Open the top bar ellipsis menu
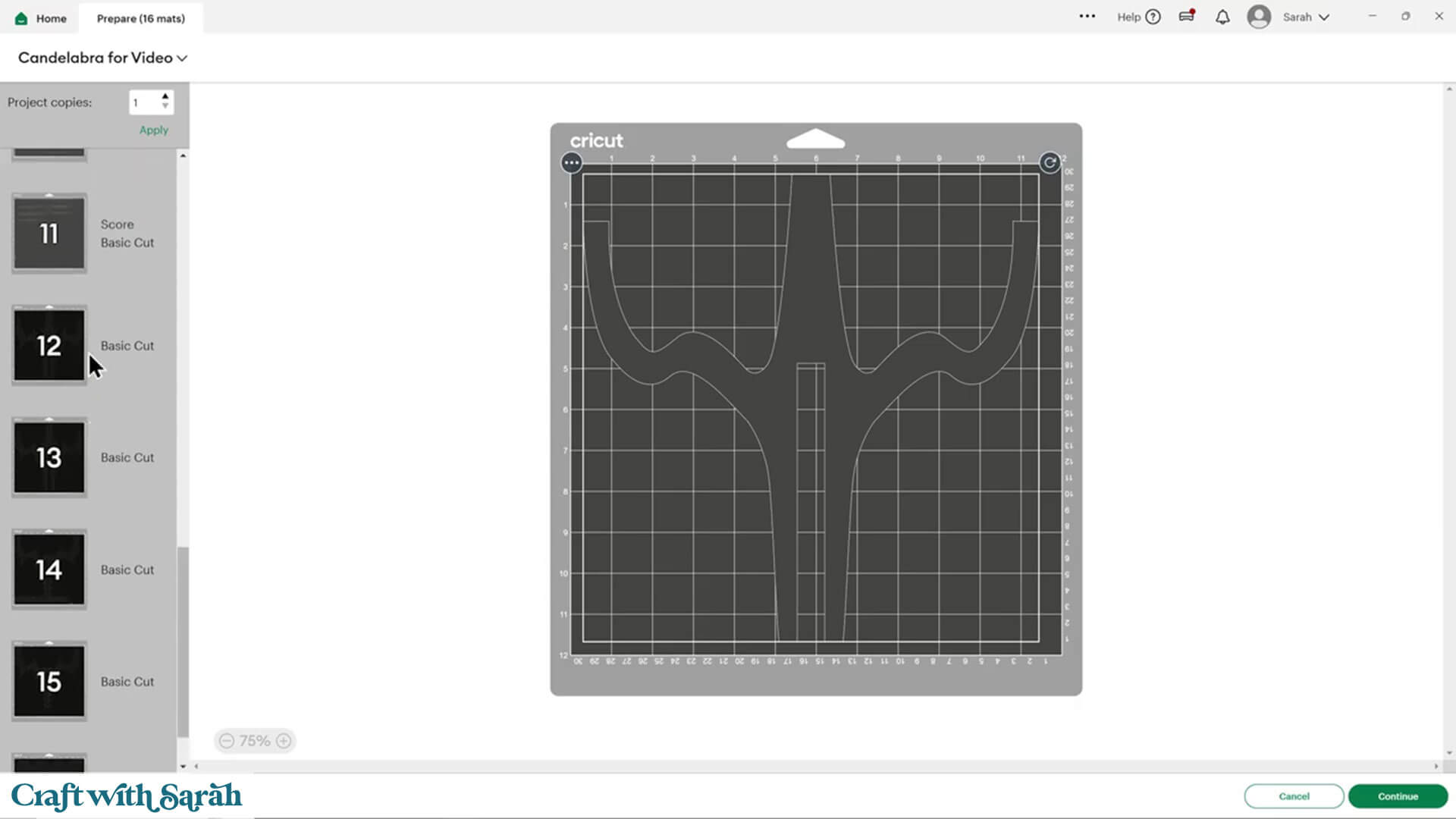 point(1087,16)
